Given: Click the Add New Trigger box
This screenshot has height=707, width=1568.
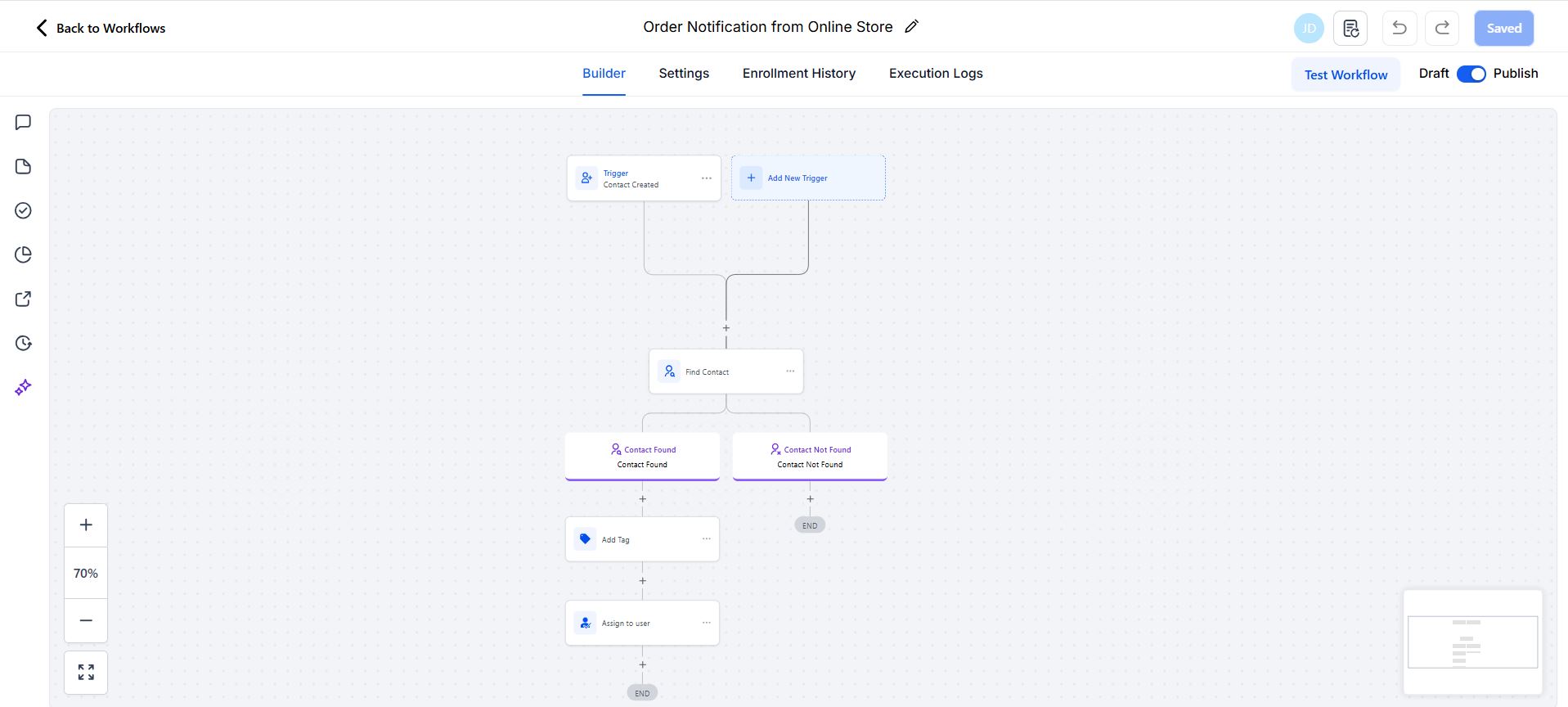Looking at the screenshot, I should [807, 178].
